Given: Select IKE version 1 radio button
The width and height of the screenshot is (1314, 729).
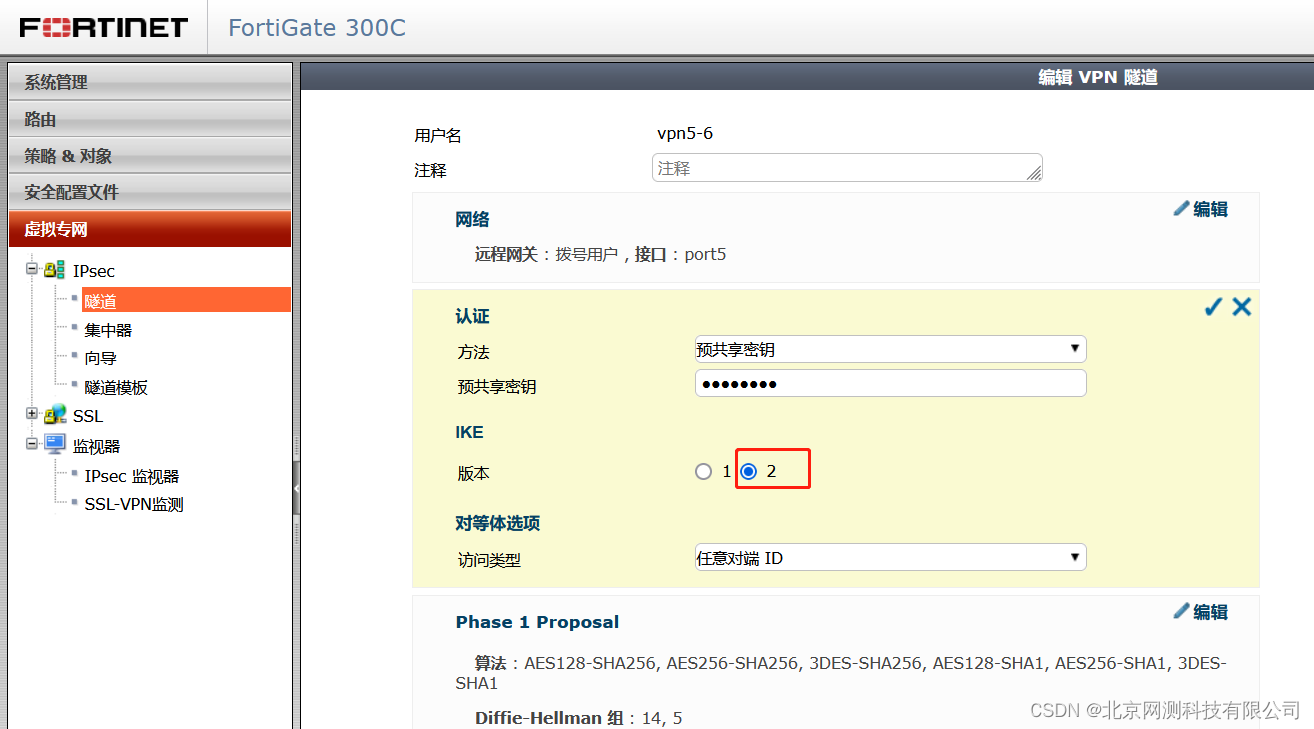Looking at the screenshot, I should 704,471.
